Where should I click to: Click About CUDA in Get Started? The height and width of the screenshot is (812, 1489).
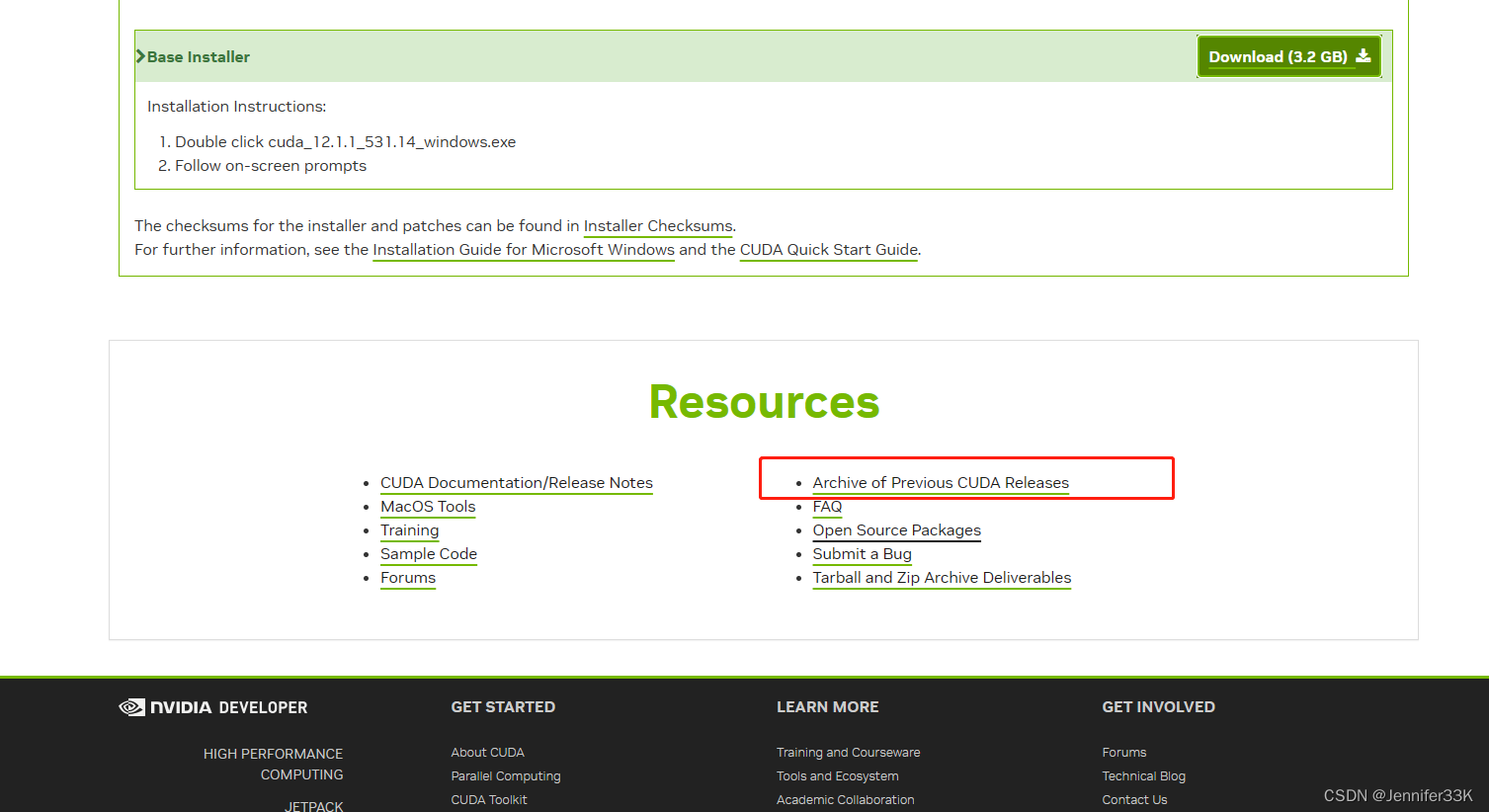click(488, 753)
